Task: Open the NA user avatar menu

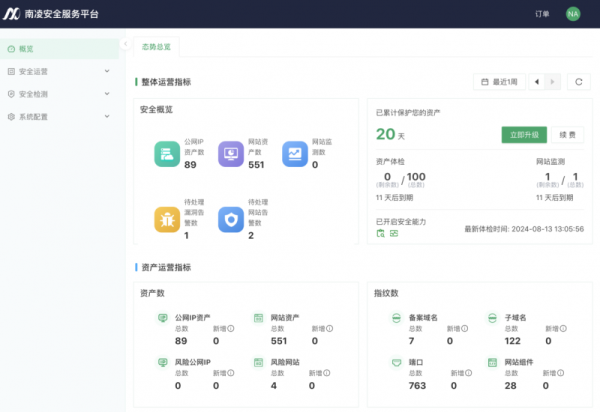Action: (x=573, y=14)
